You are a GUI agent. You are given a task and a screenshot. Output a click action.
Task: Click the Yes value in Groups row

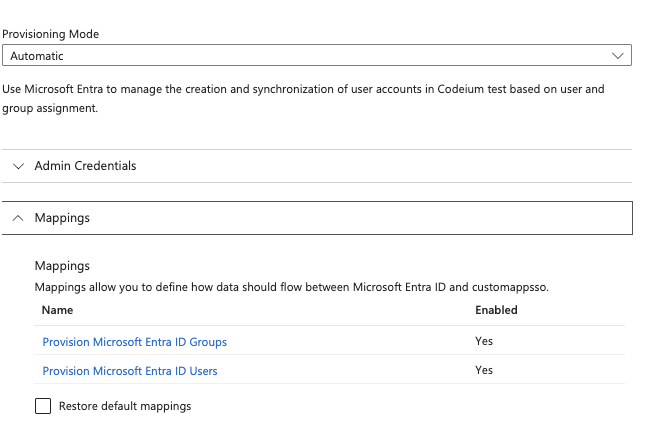click(484, 342)
